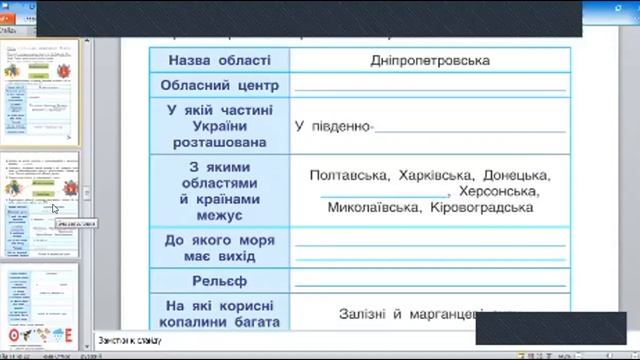Open the orange File tab

click(7, 19)
